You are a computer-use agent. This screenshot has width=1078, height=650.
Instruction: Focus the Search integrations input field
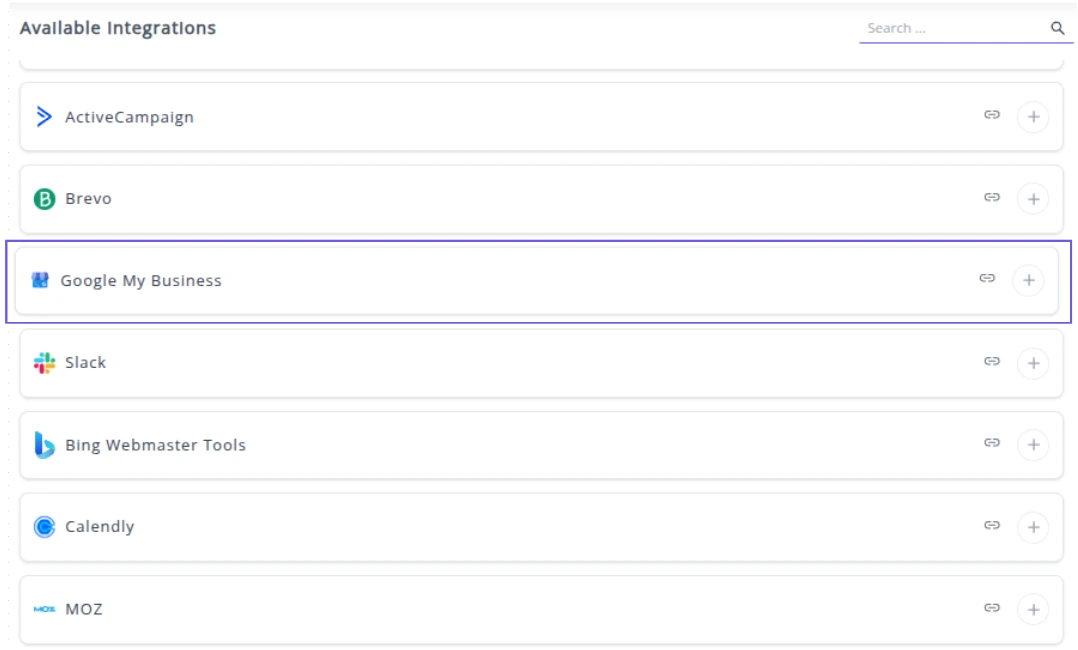pos(950,28)
